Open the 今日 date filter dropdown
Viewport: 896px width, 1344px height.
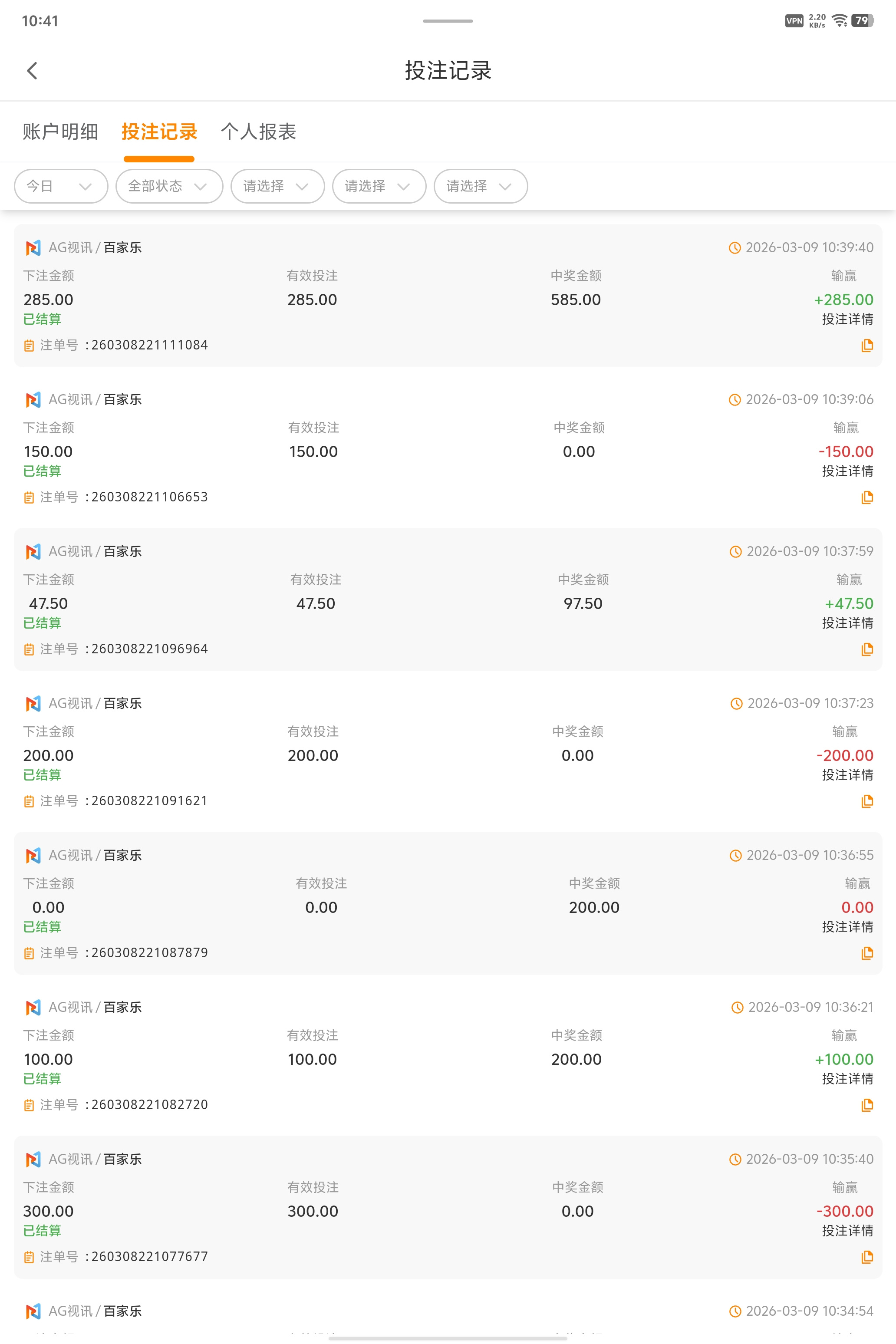click(x=61, y=186)
